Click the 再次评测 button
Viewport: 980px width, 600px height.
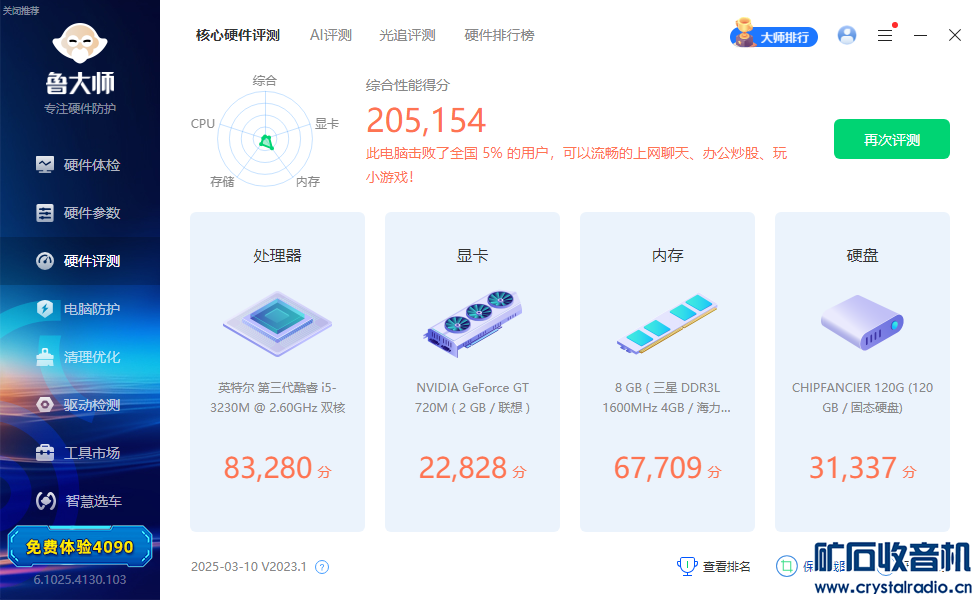point(892,139)
